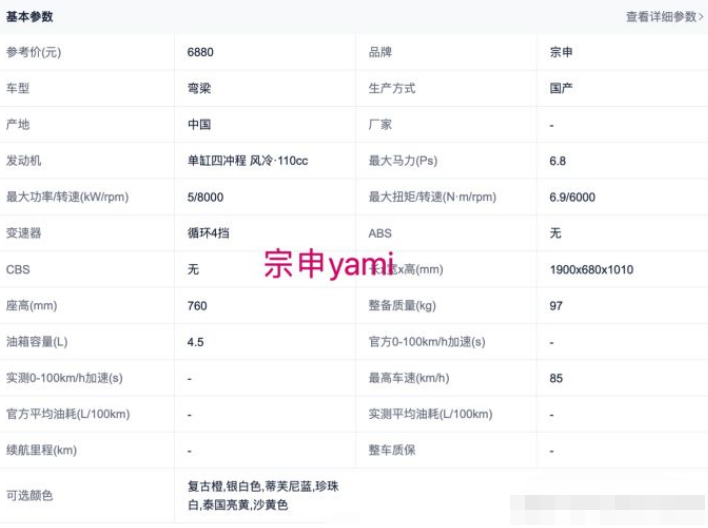Select the 整车质保 label
This screenshot has height=528, width=708.
click(x=392, y=450)
